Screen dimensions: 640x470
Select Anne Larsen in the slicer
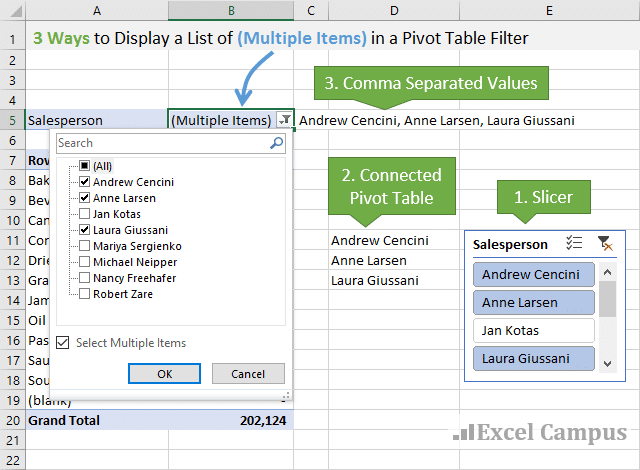point(532,302)
